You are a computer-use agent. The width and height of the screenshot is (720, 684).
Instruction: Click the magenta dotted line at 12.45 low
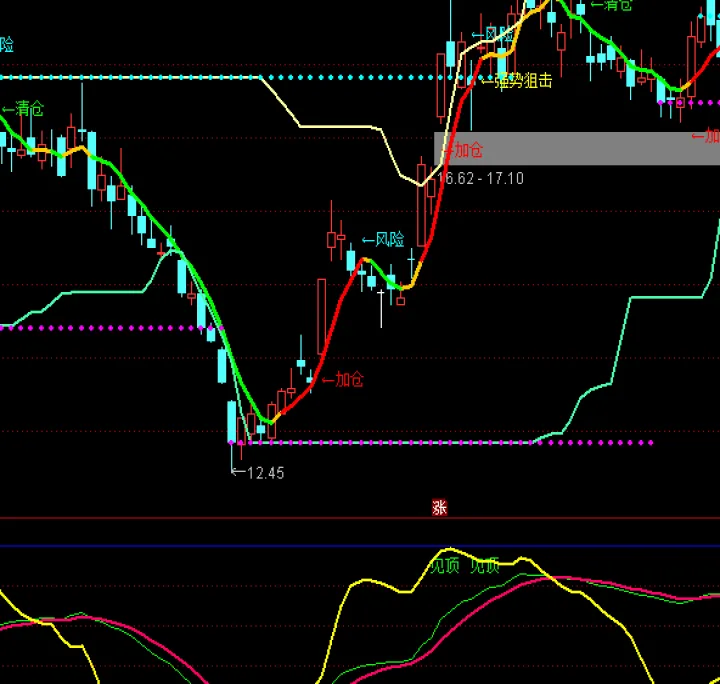(x=450, y=442)
